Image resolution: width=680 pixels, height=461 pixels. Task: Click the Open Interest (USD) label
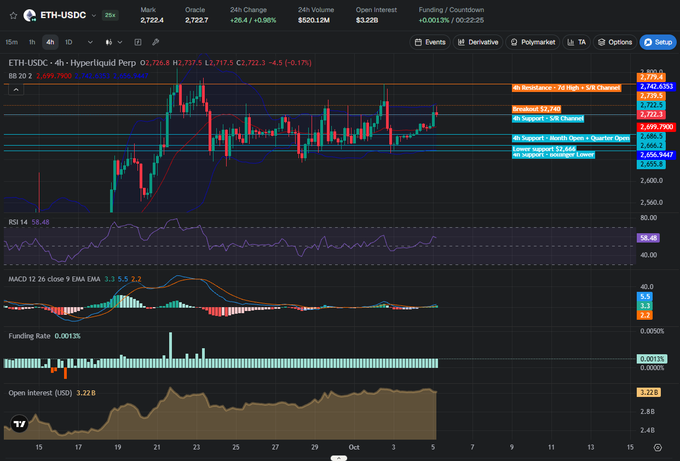tap(40, 393)
